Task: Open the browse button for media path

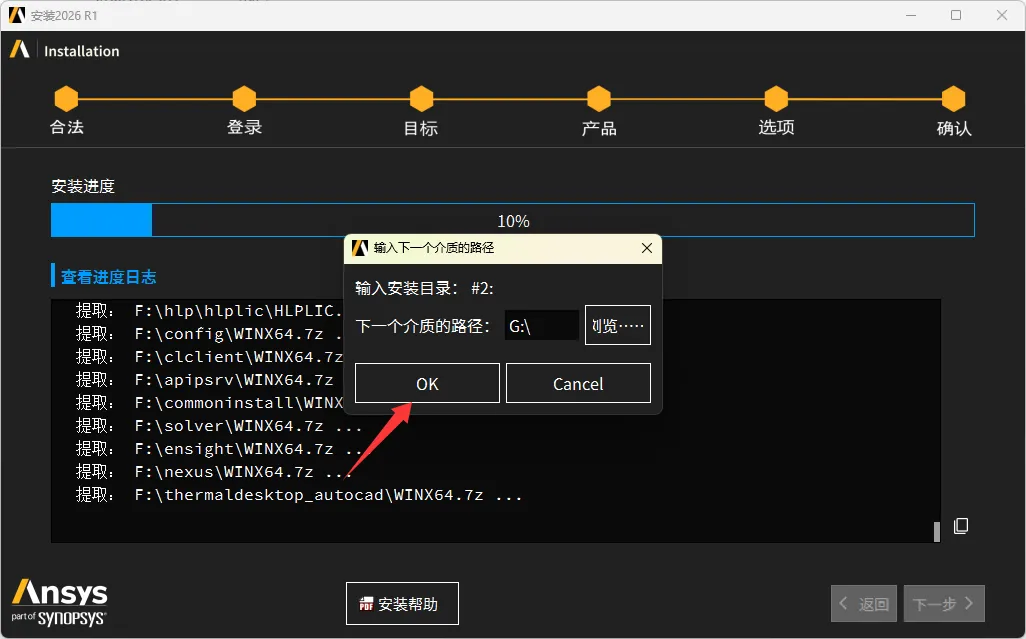Action: (x=618, y=325)
